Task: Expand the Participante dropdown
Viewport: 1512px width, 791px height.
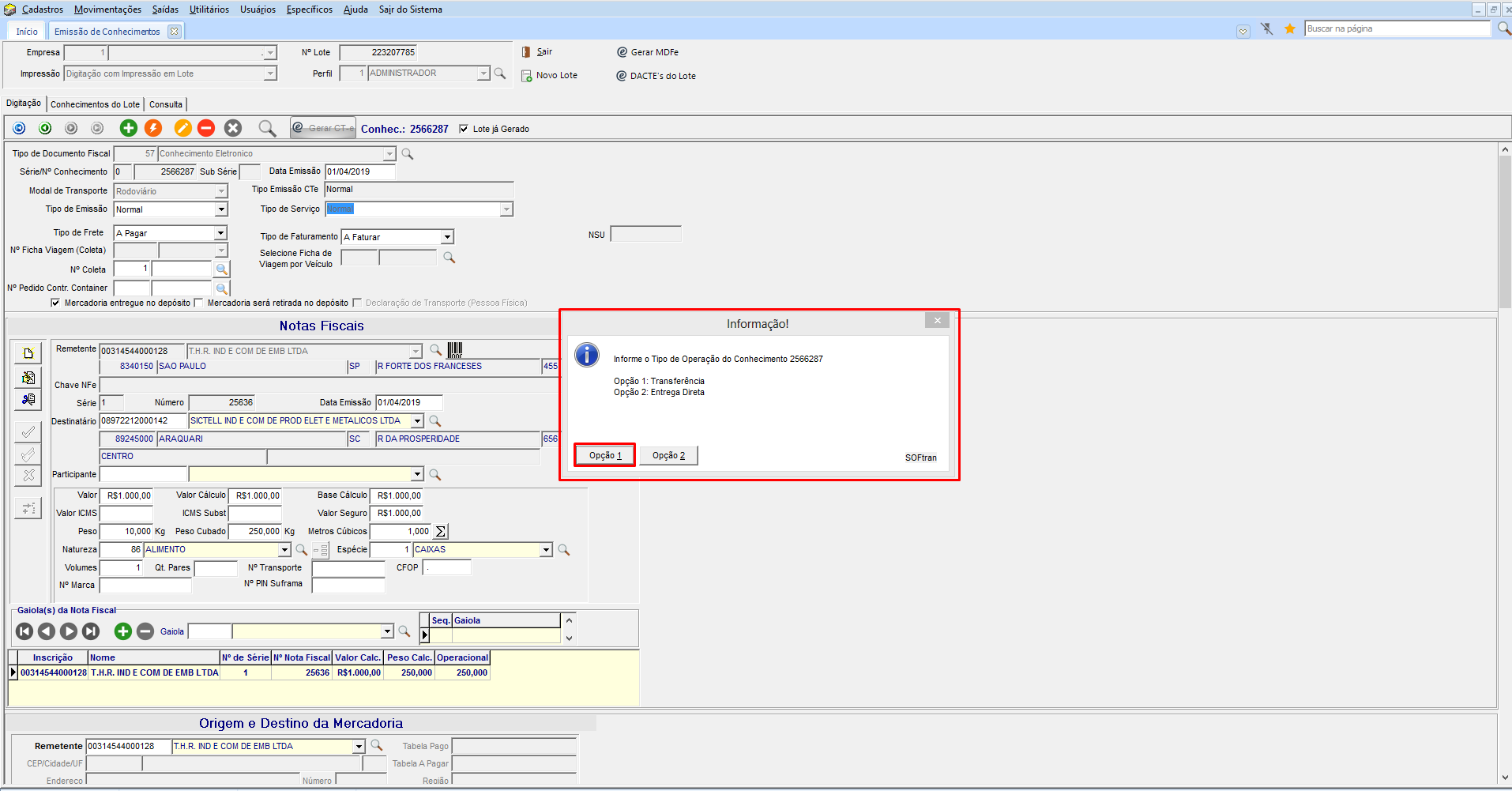Action: tap(418, 475)
